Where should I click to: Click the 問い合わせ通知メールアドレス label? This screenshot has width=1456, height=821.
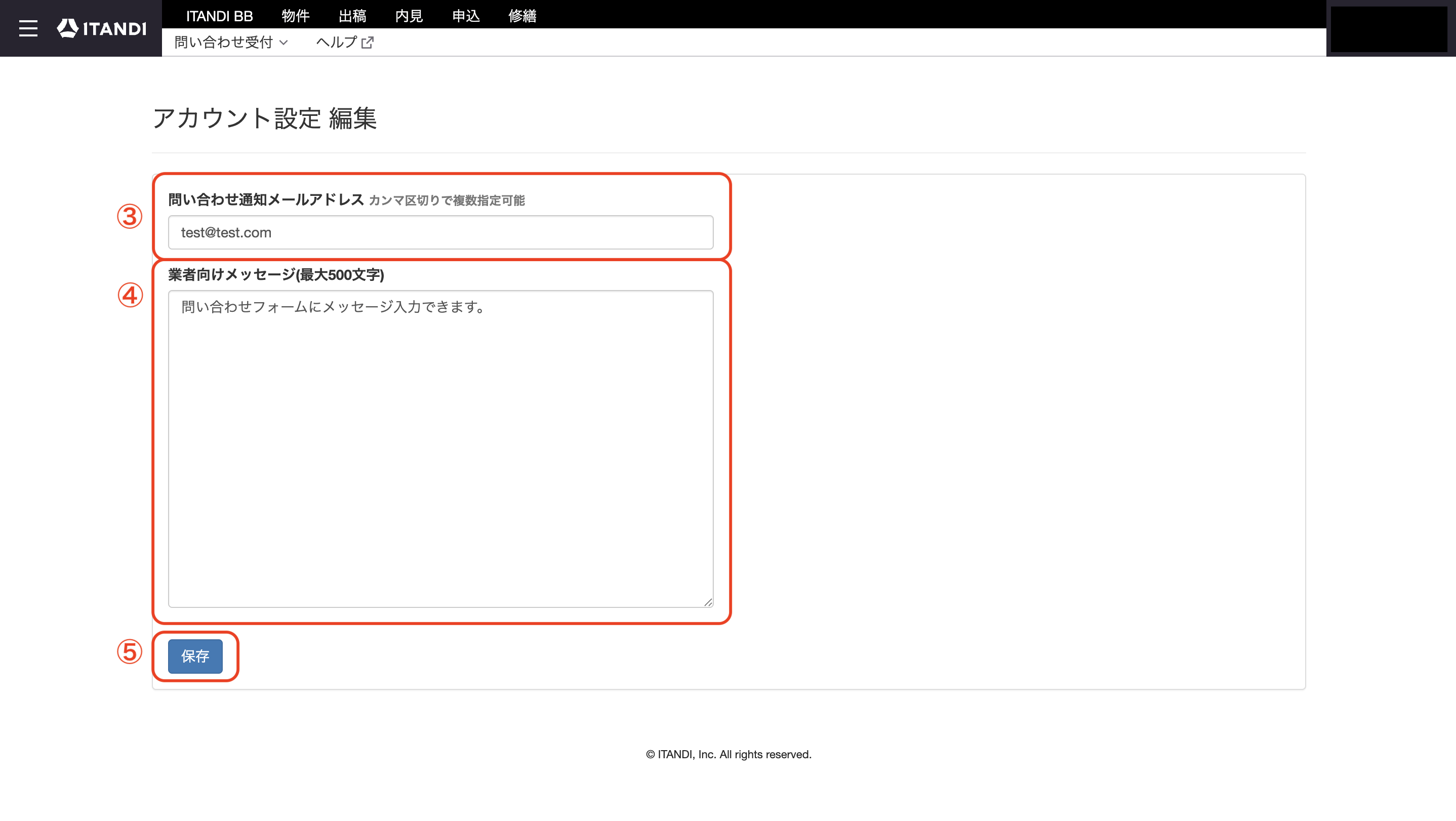(x=266, y=199)
